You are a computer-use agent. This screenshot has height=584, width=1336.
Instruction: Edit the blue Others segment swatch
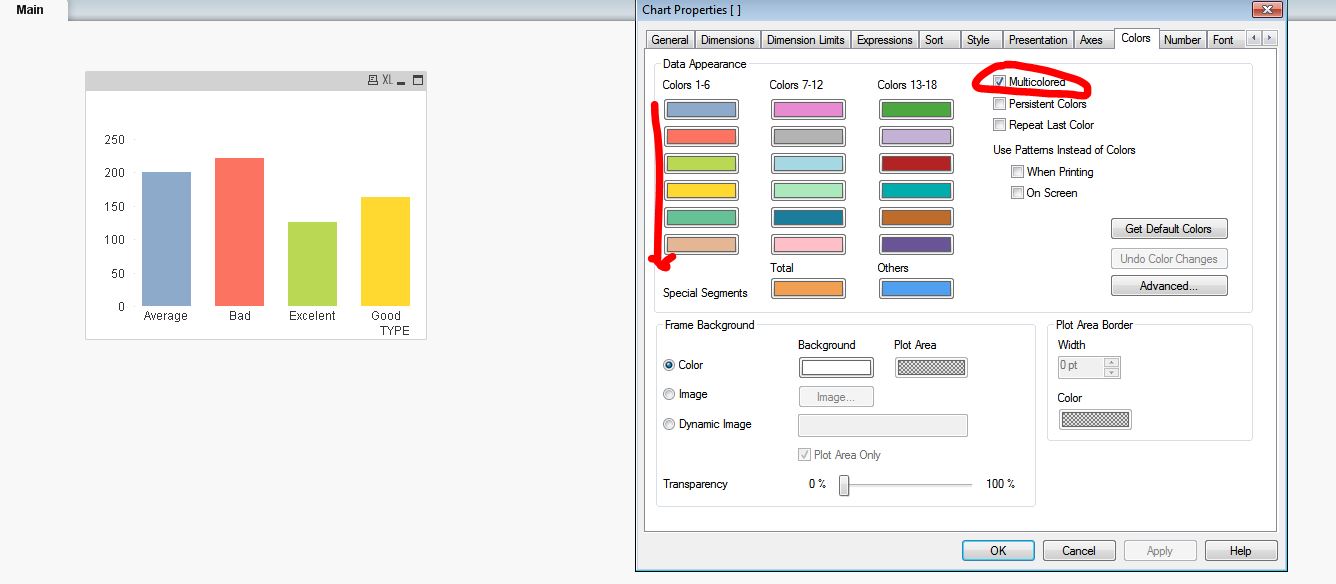tap(916, 289)
